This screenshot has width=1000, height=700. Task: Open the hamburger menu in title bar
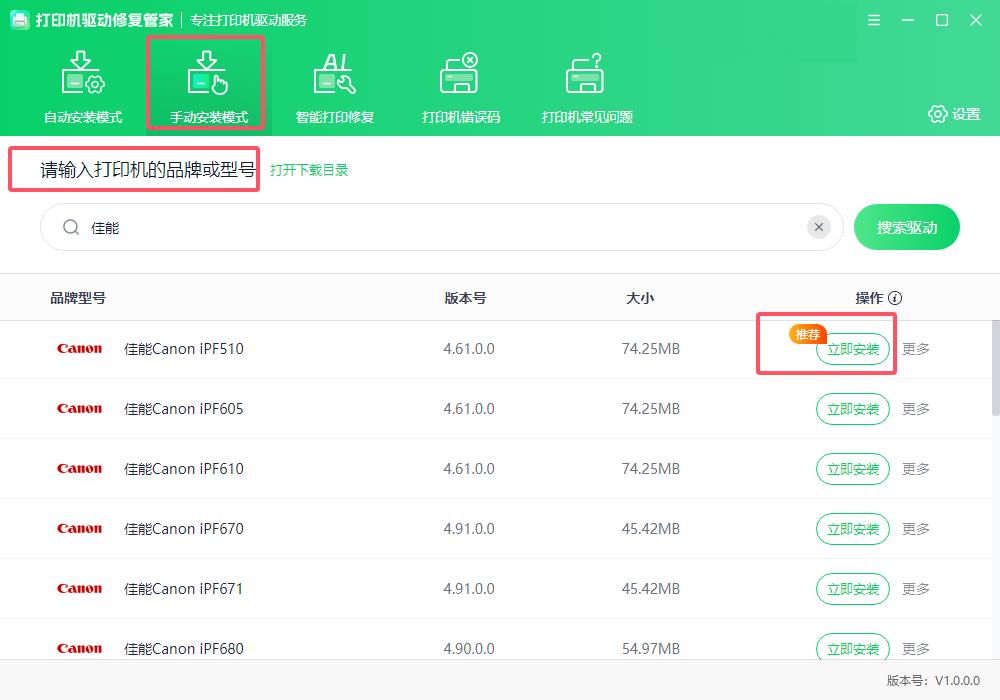(x=874, y=20)
